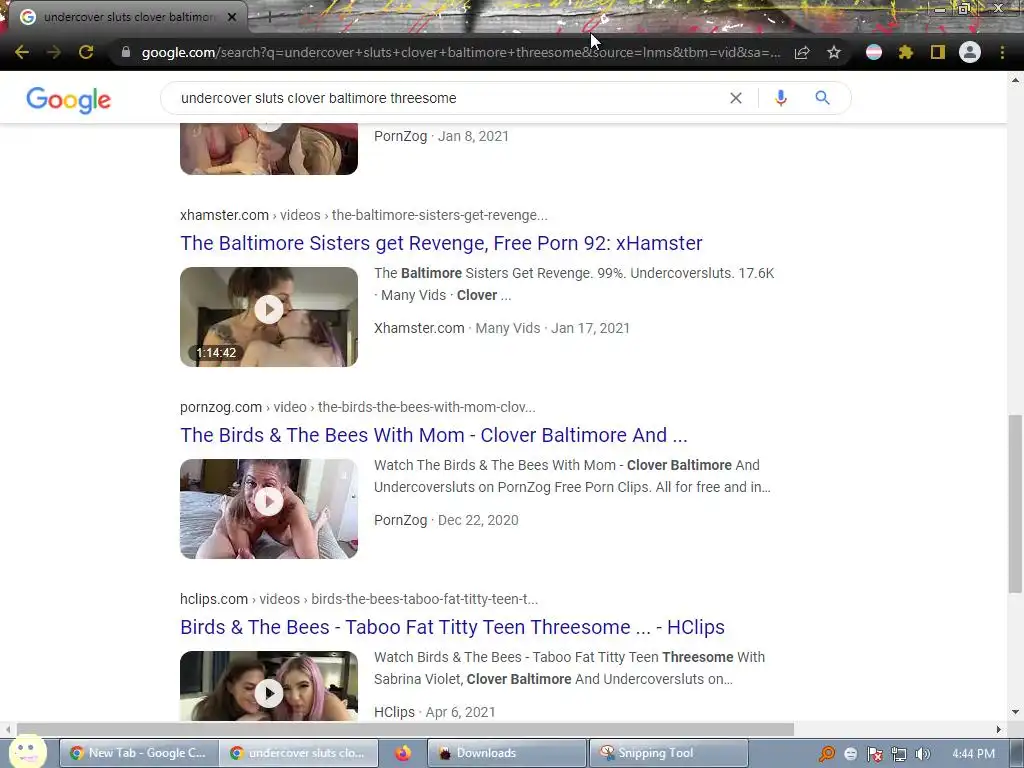Open a new tab with plus button
The height and width of the screenshot is (768, 1024).
tap(269, 17)
